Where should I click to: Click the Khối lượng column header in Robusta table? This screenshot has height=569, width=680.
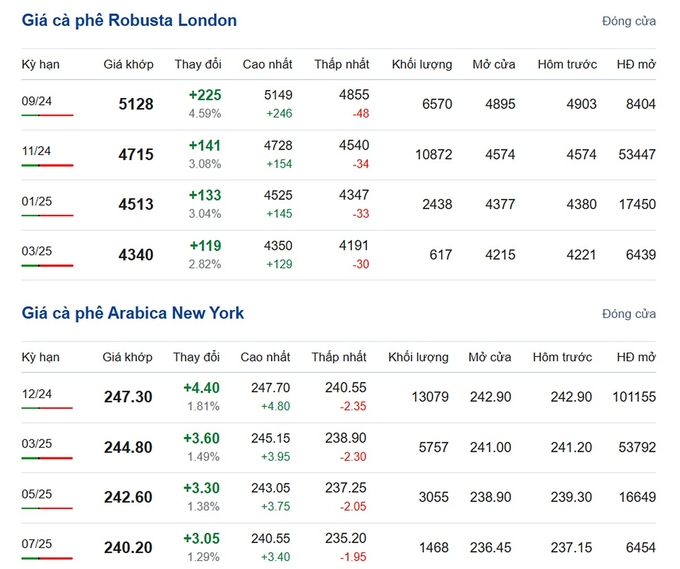coord(422,65)
